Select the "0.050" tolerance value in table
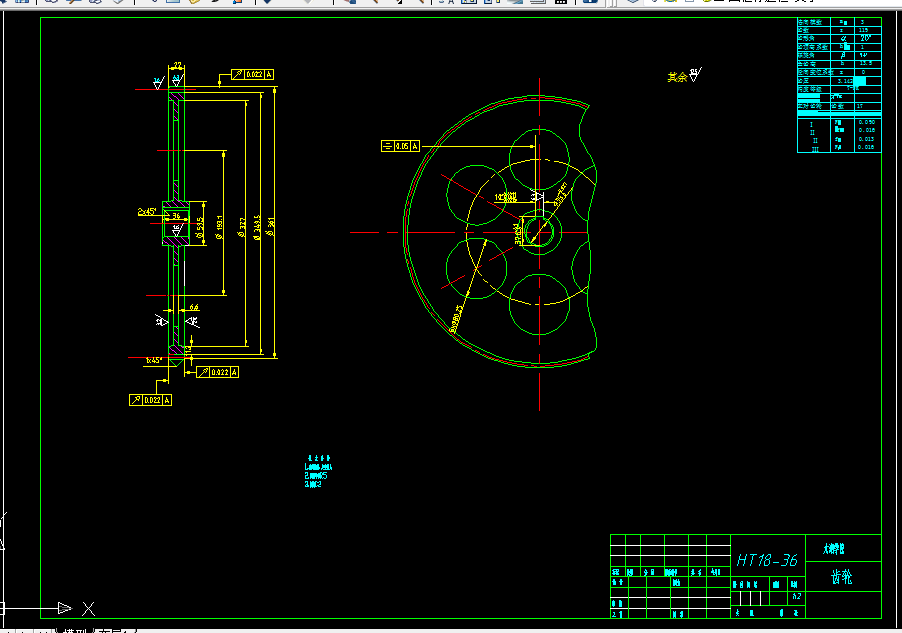902x633 pixels. coord(866,122)
